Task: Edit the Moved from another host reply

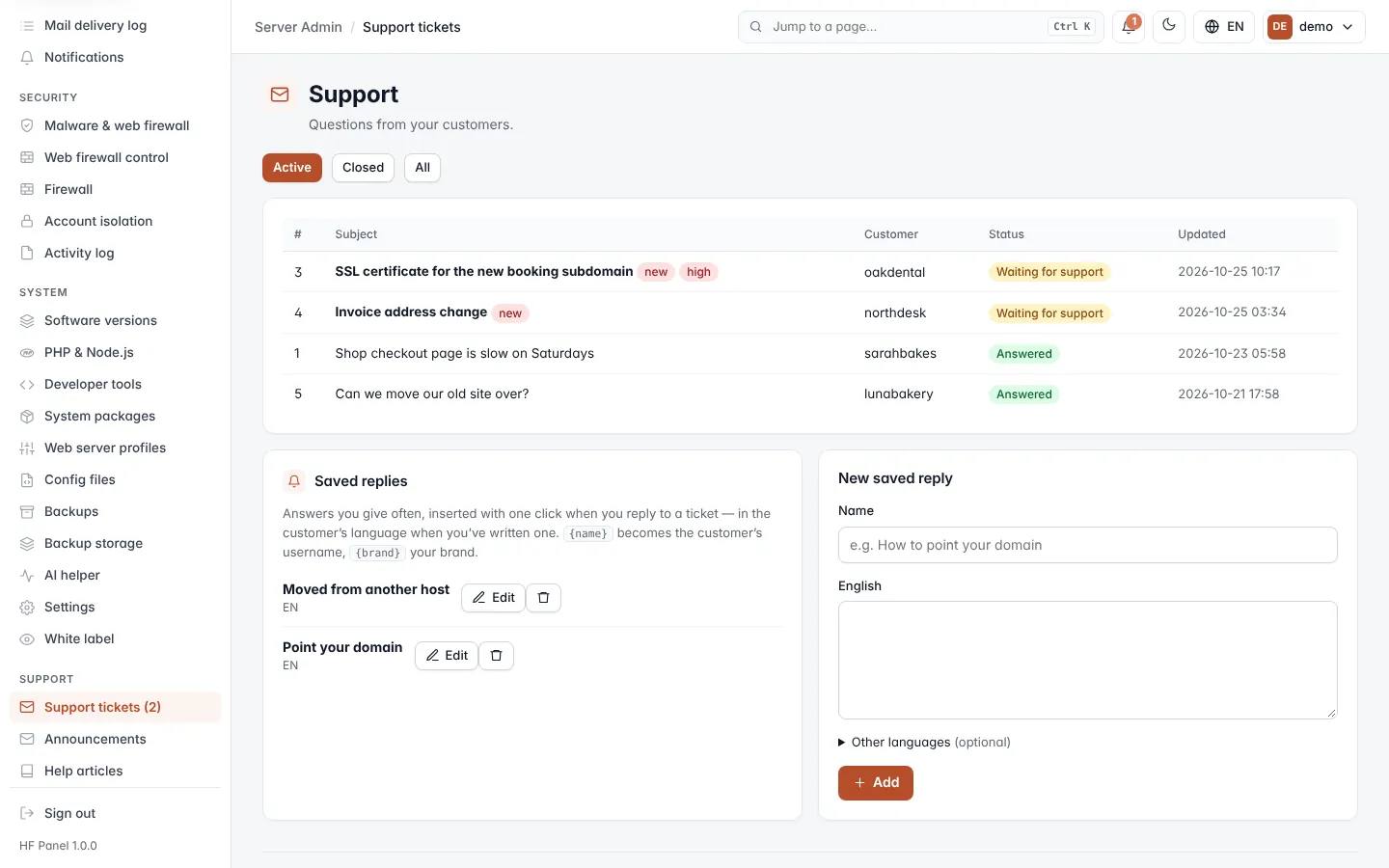Action: pos(493,598)
